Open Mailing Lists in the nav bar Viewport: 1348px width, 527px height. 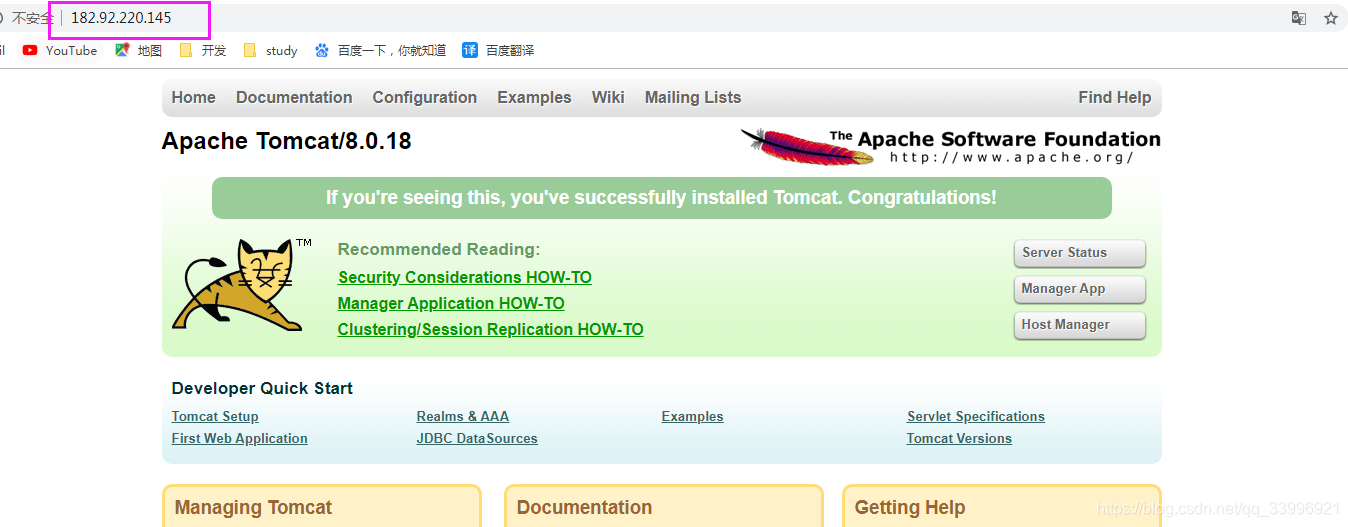(693, 97)
